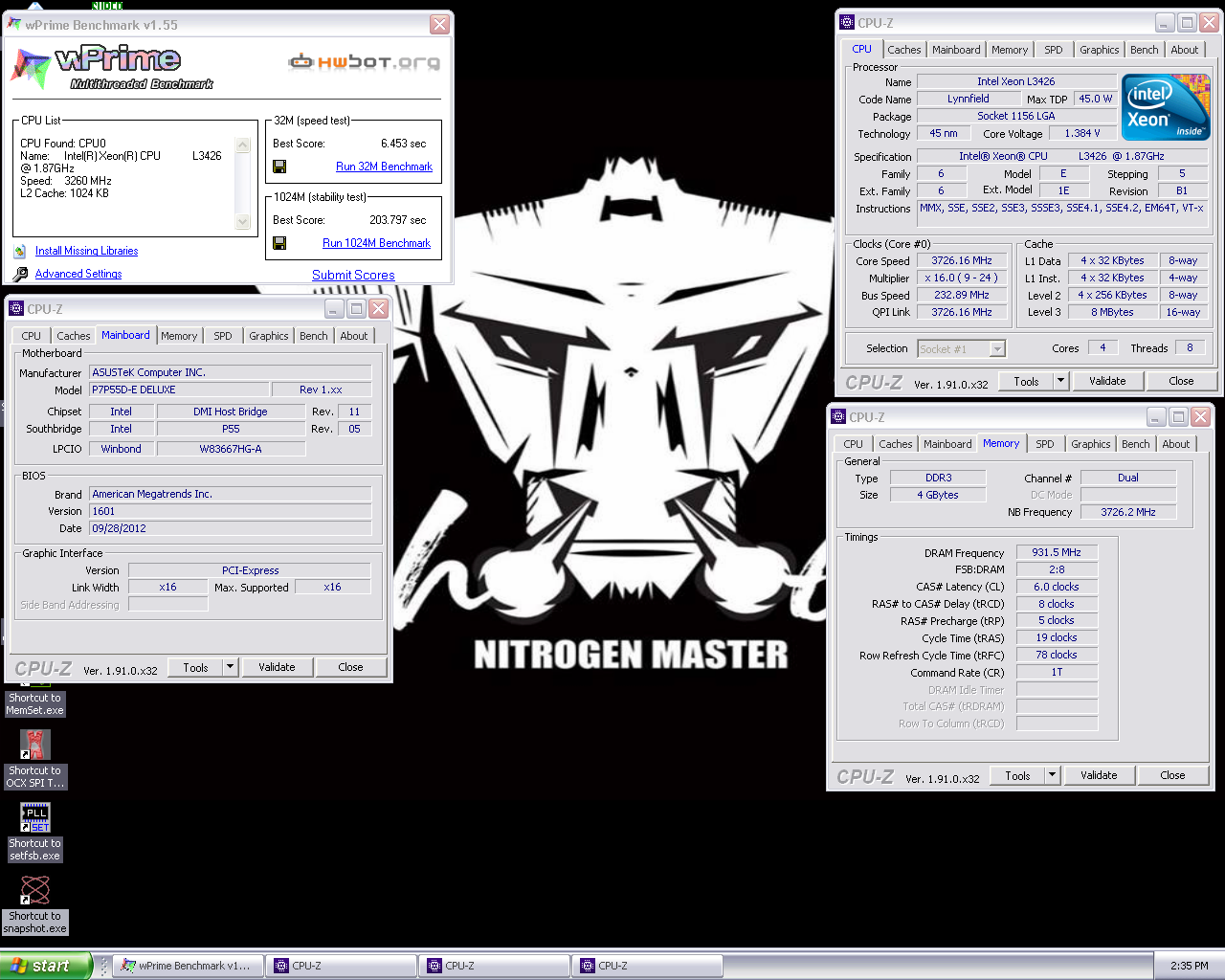1225x980 pixels.
Task: Click Validate in Mainboard CPU-Z window
Action: pos(277,667)
